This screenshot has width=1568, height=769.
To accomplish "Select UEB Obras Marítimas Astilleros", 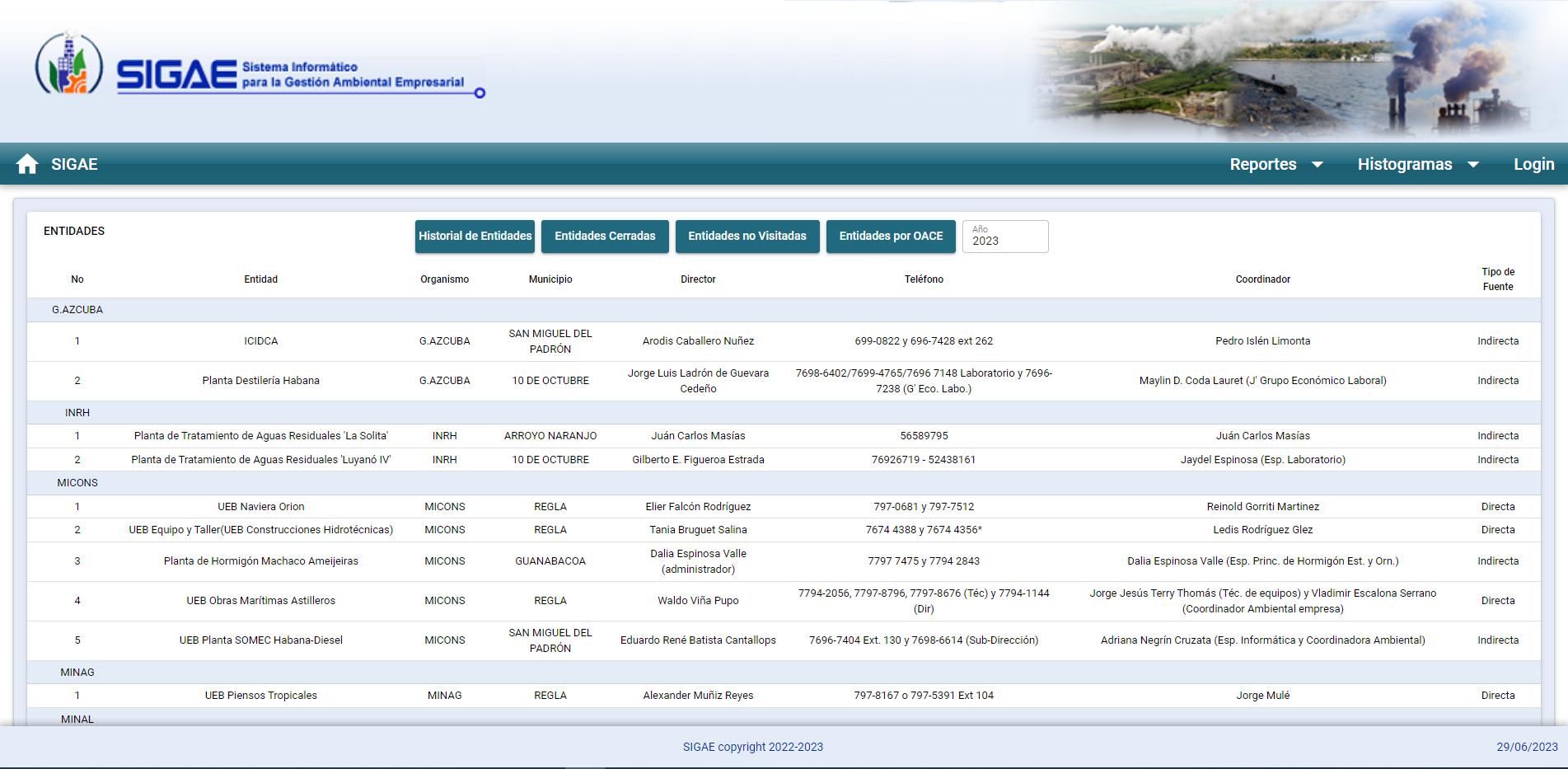I will point(260,601).
